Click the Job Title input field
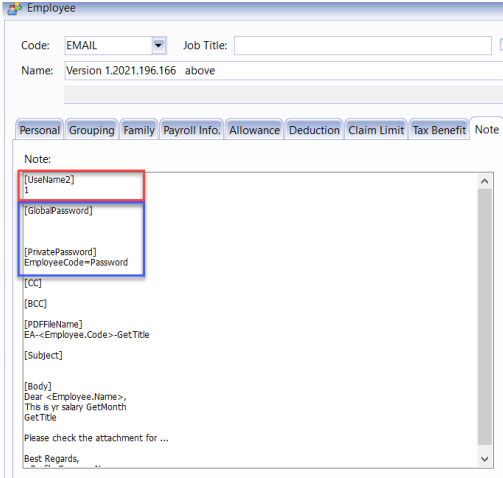Viewport: 503px width, 478px height. click(363, 46)
